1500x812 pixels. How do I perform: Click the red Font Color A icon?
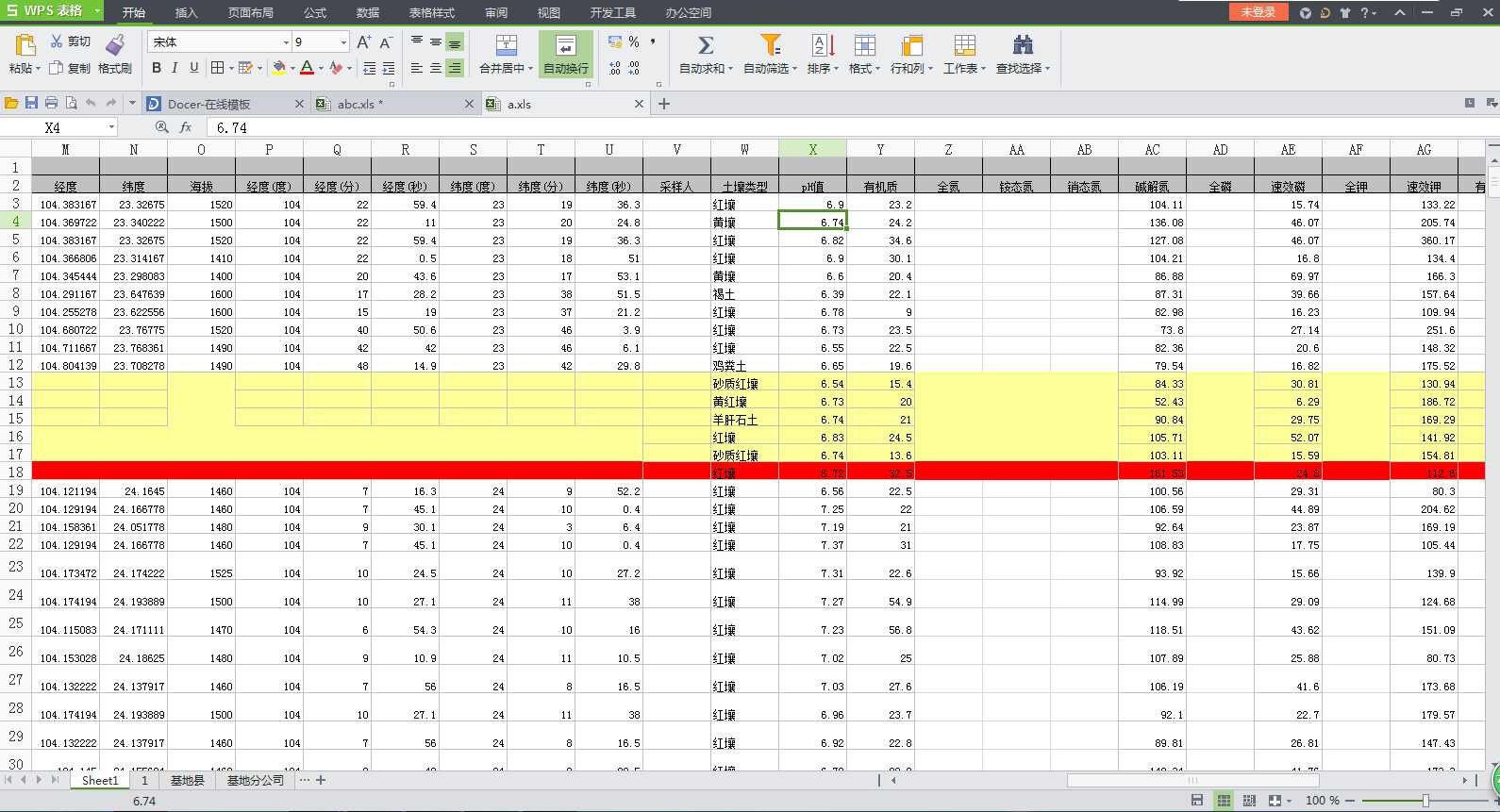307,68
